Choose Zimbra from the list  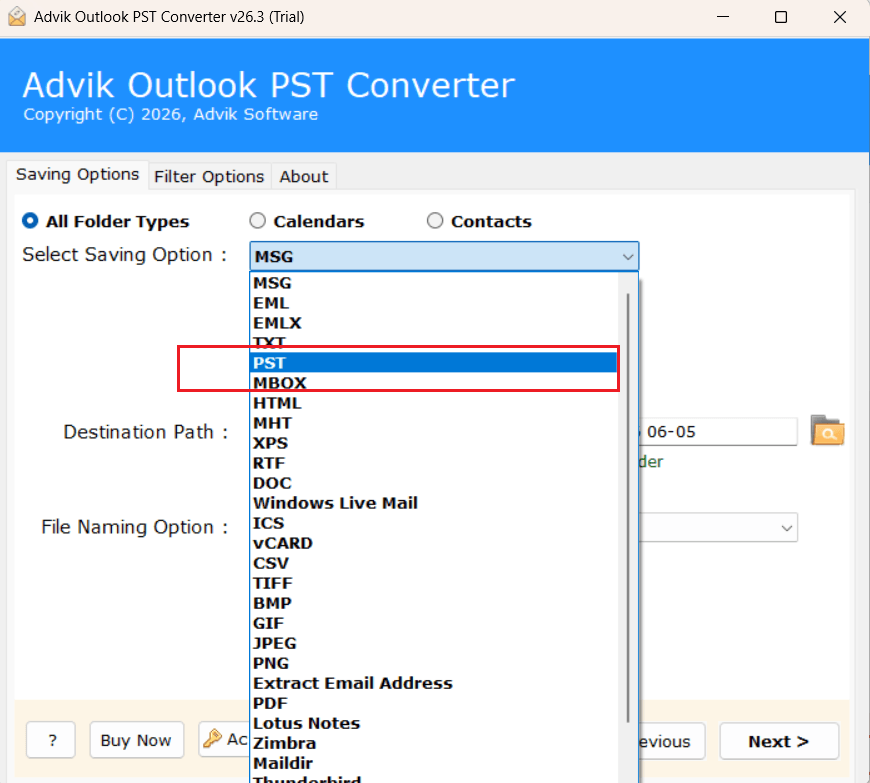[x=434, y=743]
